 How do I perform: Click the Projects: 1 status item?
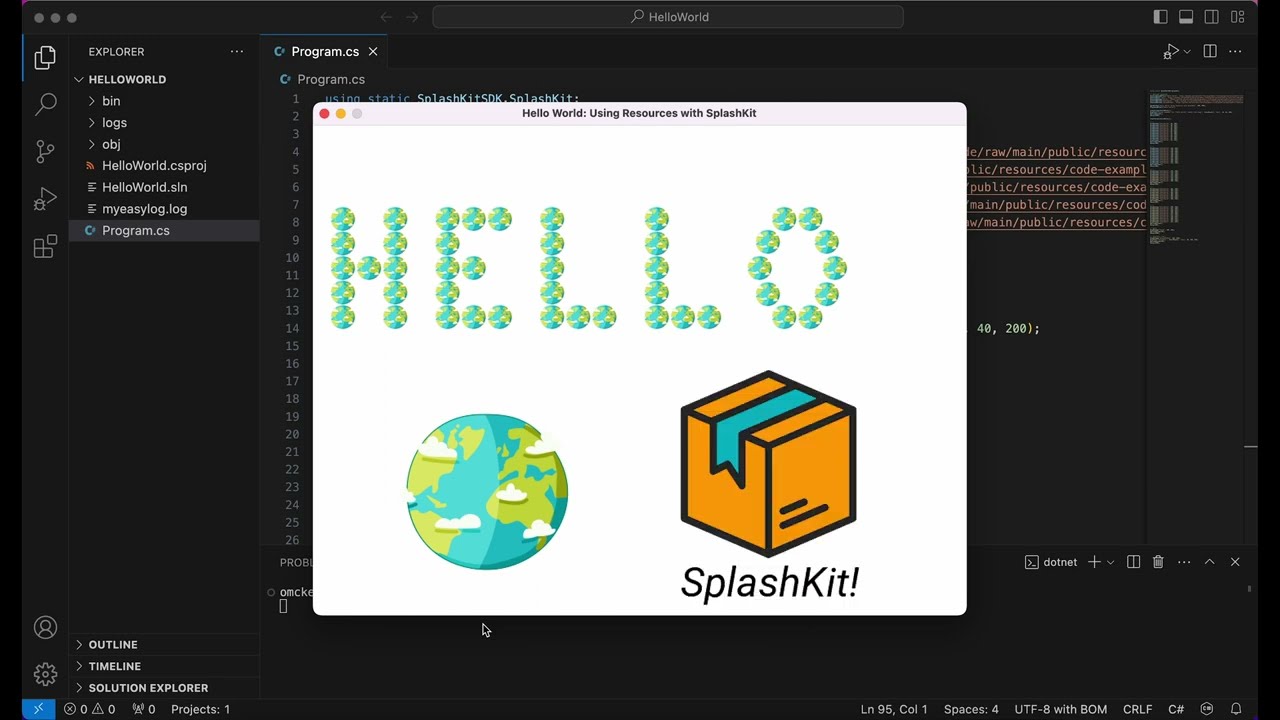click(x=200, y=709)
